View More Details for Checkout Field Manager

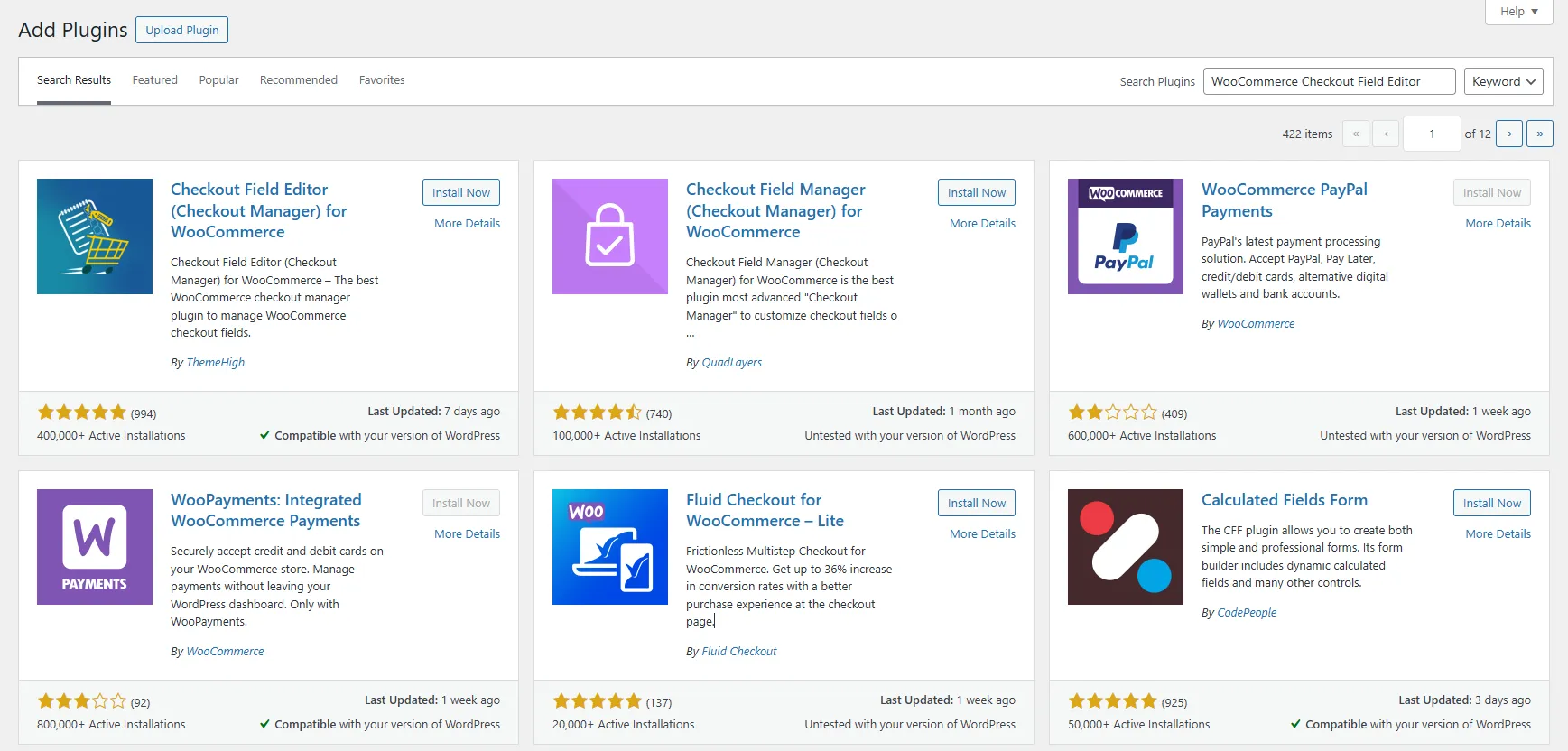(983, 224)
